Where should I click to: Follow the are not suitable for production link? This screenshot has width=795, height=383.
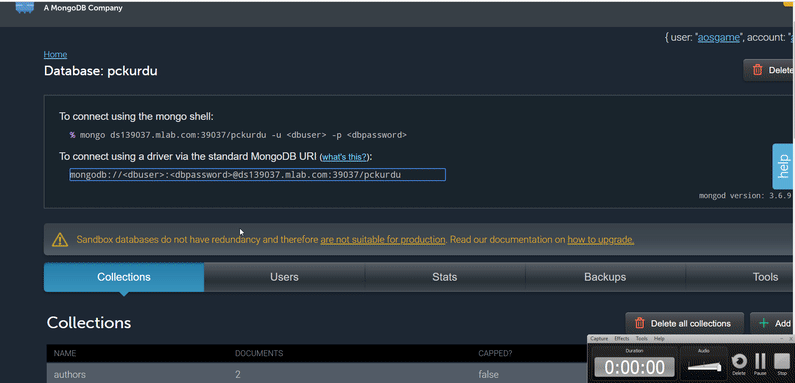[382, 239]
